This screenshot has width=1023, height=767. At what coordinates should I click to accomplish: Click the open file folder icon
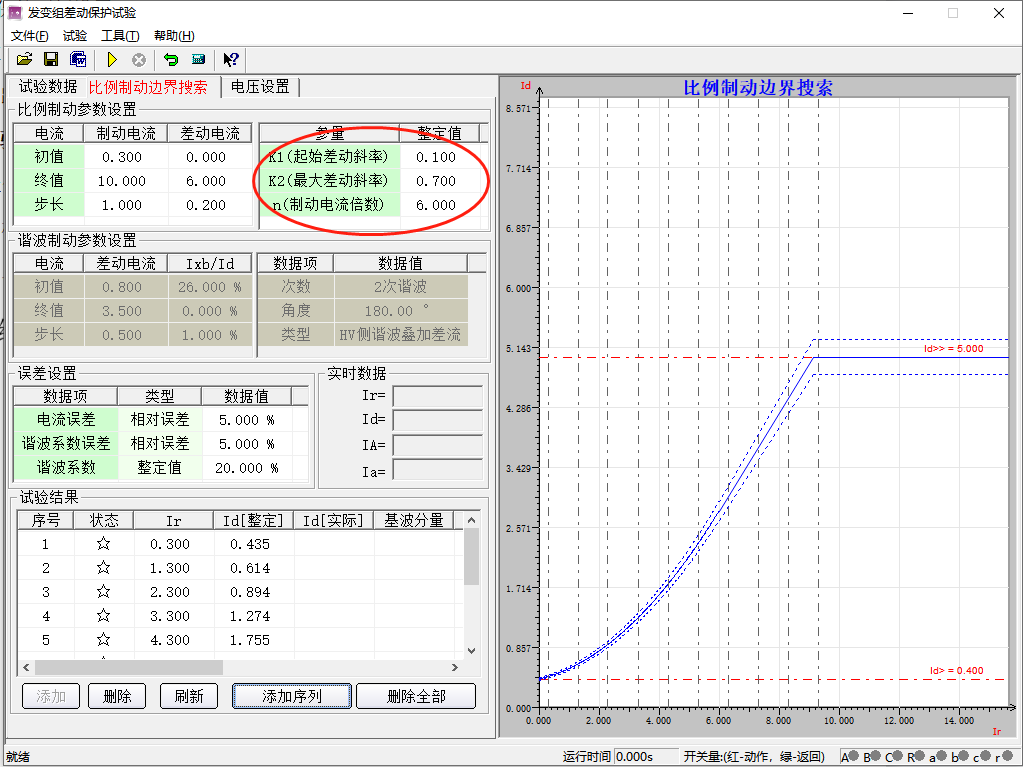(x=25, y=60)
